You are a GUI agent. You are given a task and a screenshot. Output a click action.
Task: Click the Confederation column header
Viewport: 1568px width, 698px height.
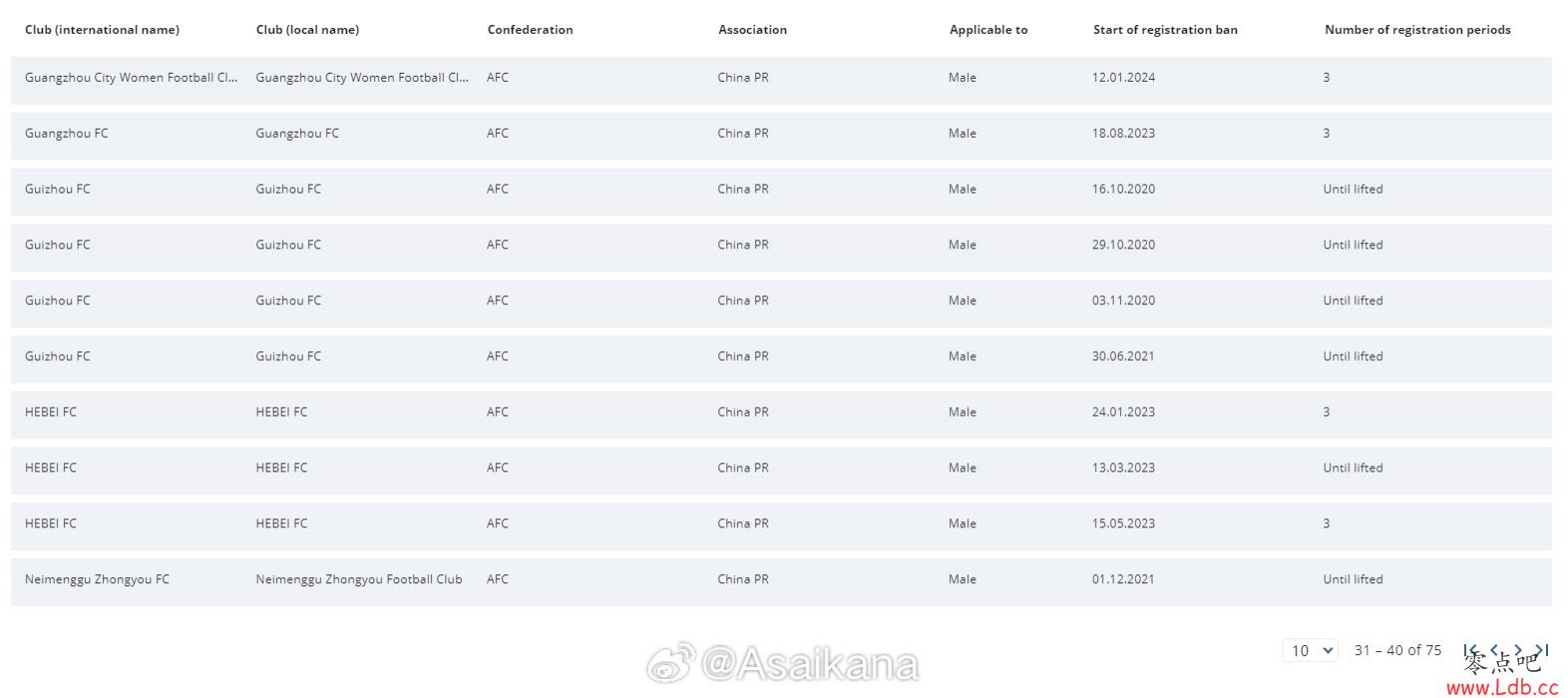point(530,30)
